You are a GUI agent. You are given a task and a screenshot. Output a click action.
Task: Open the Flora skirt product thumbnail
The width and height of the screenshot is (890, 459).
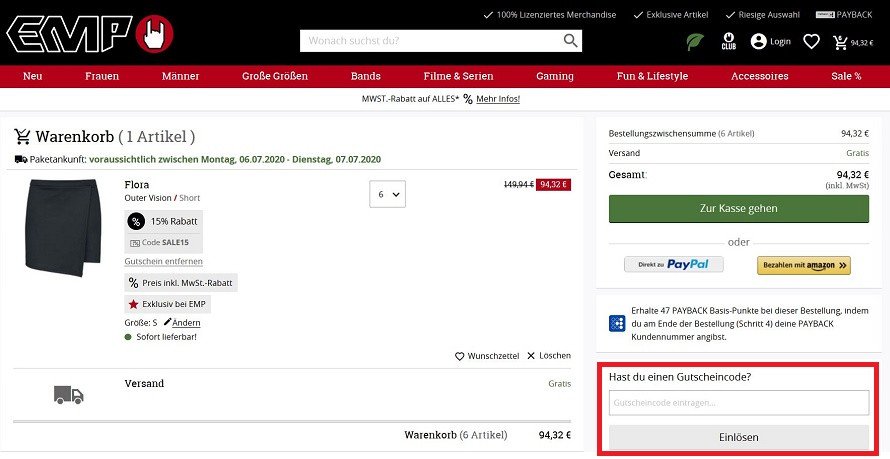[x=63, y=228]
